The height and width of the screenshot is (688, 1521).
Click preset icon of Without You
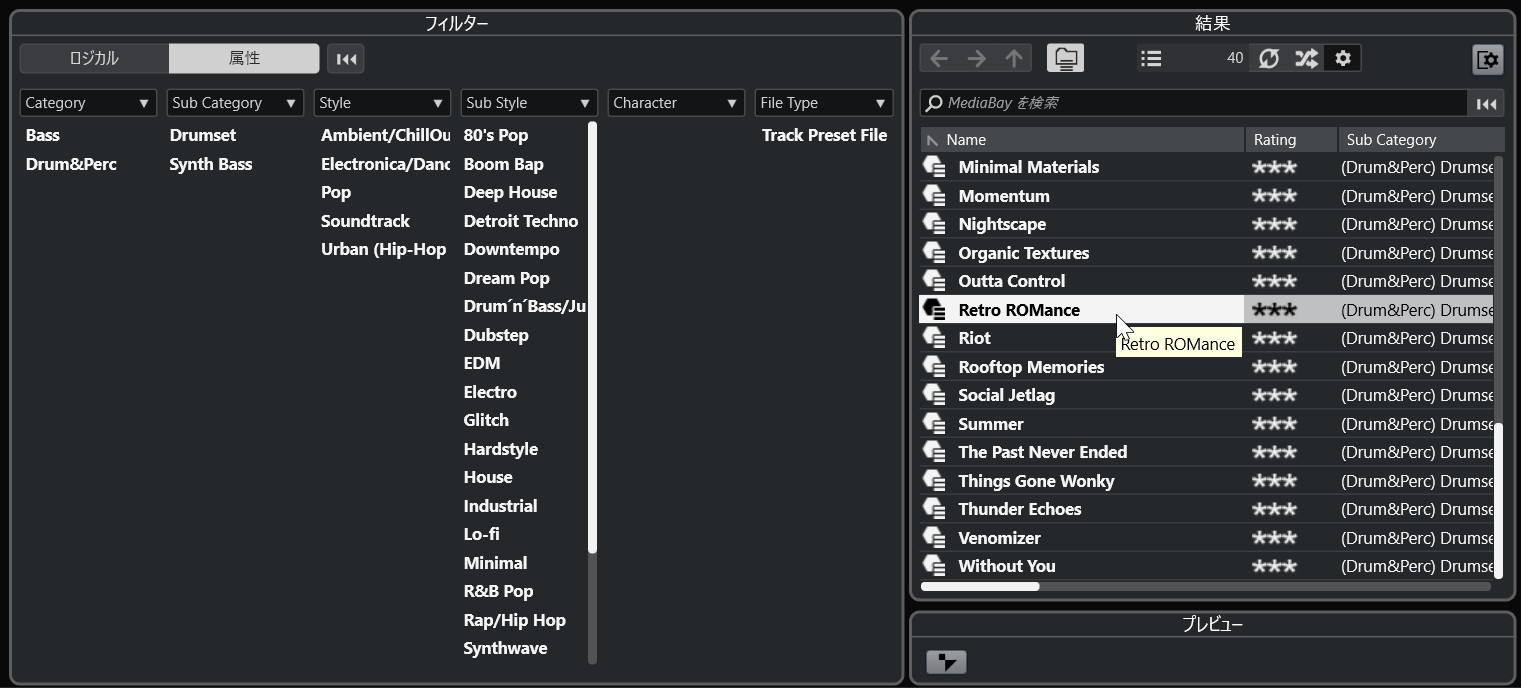934,566
